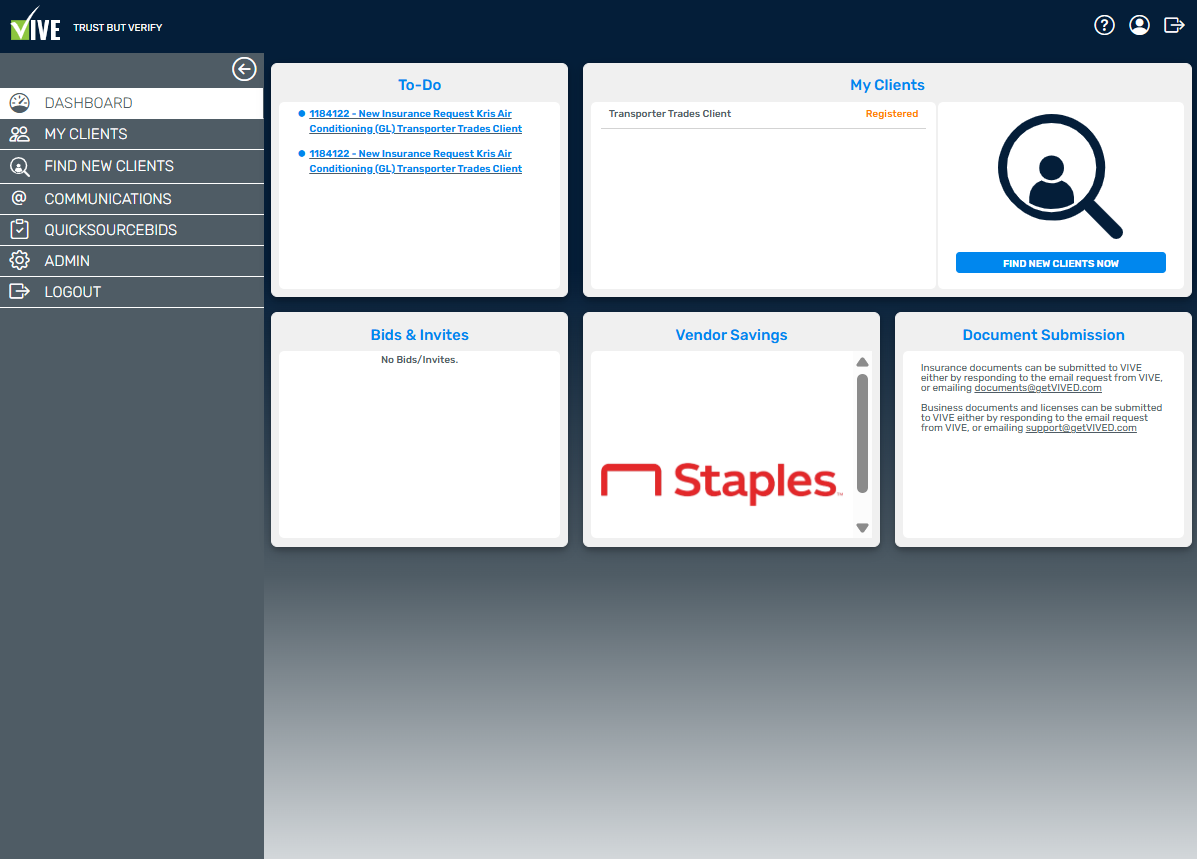Go to FIND NEW CLIENTS menu item
Viewport: 1197px width, 859px height.
[131, 166]
